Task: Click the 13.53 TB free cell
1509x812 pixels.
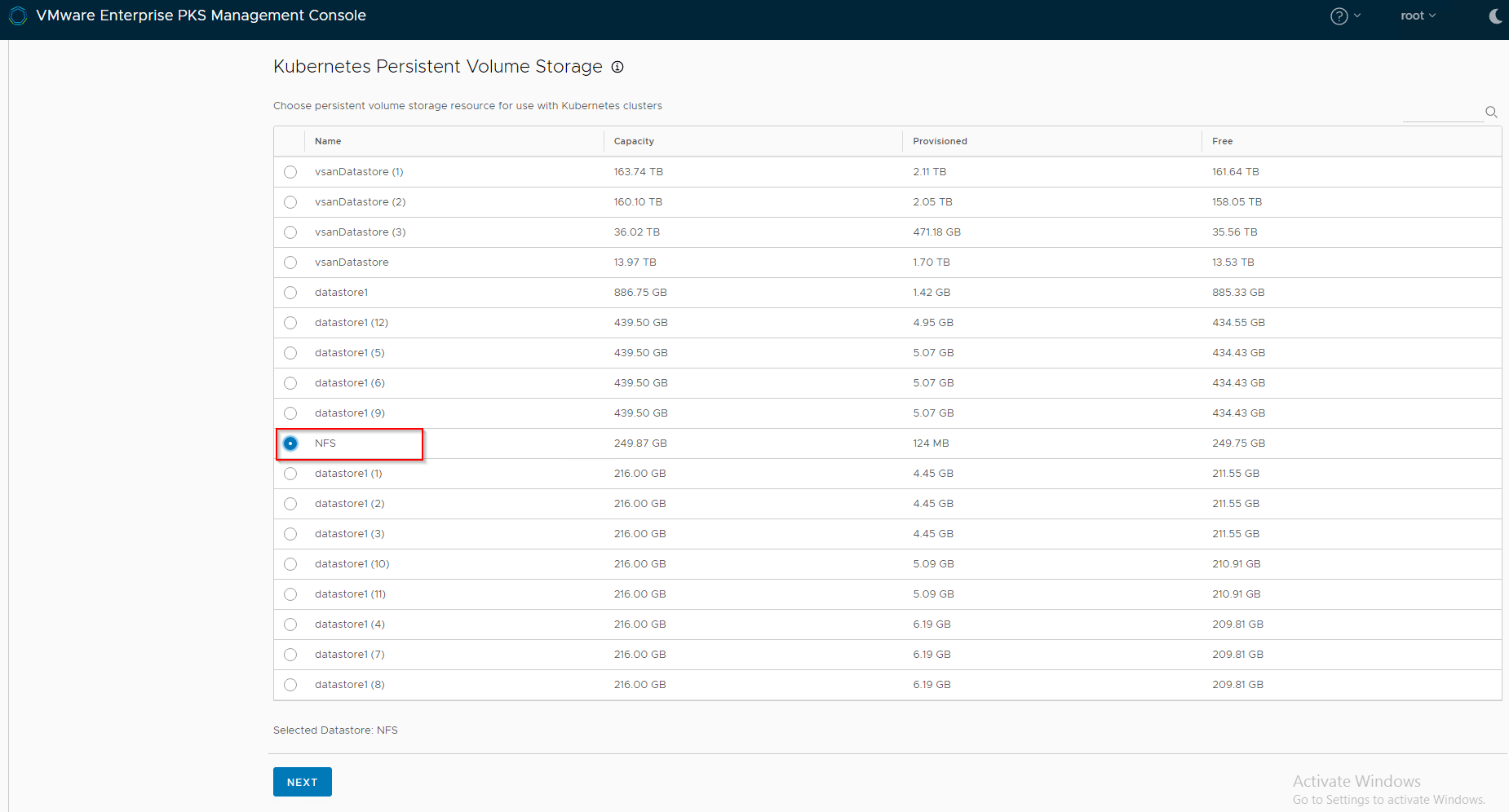Action: click(x=1233, y=263)
